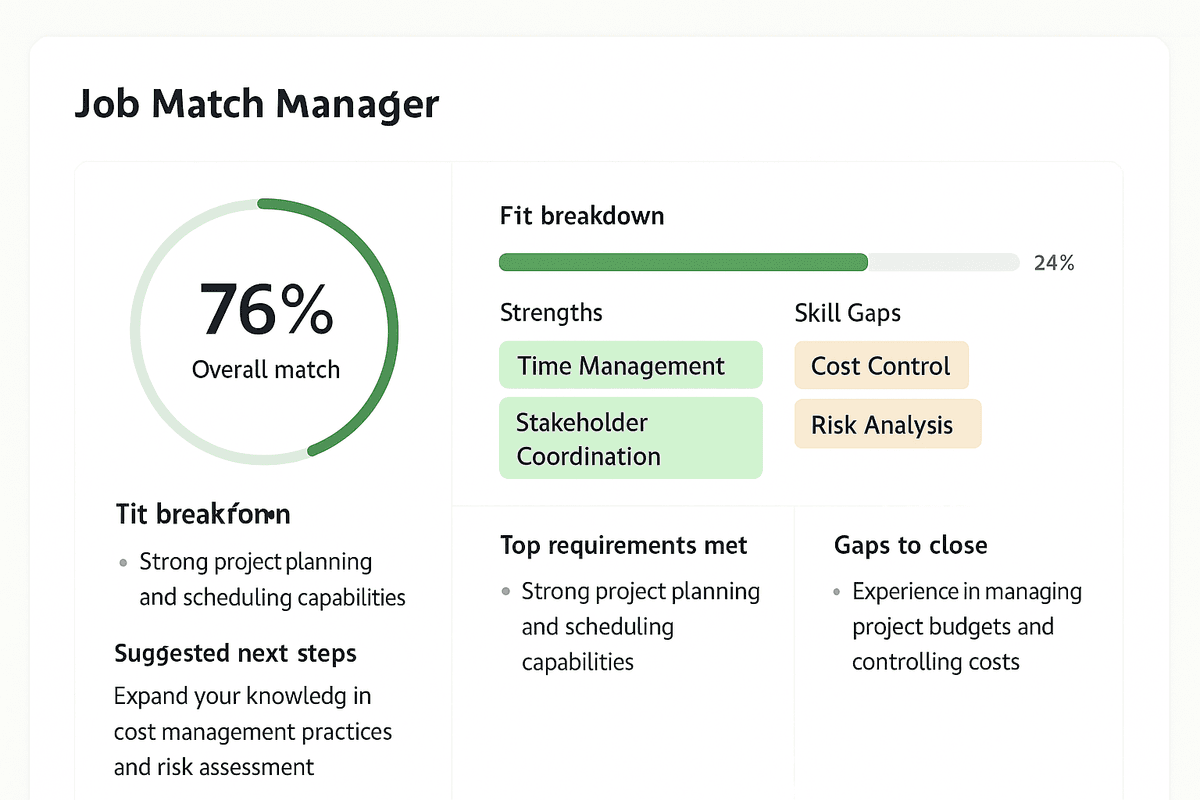The width and height of the screenshot is (1200, 800).
Task: Click the Cost Control skill gap chip
Action: 881,365
